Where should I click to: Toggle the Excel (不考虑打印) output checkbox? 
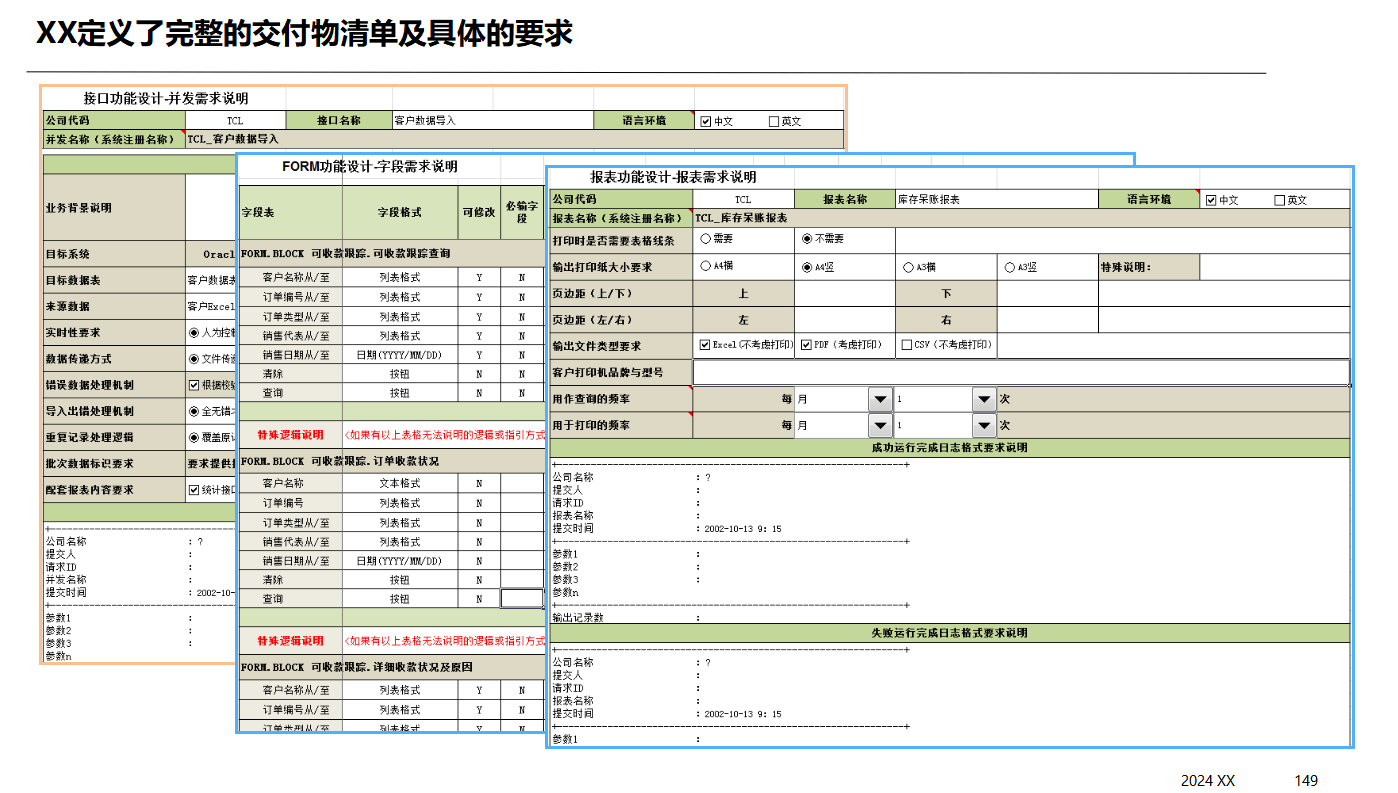pyautogui.click(x=705, y=345)
